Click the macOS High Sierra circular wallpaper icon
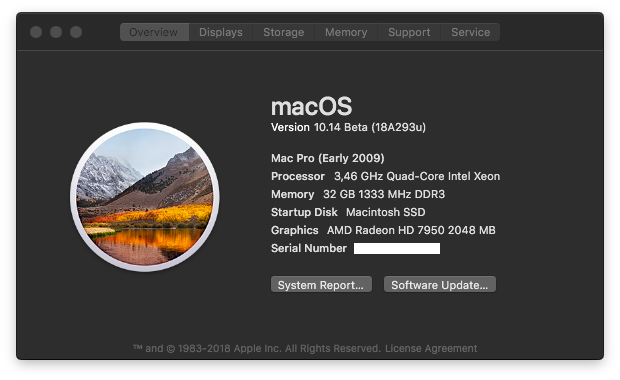Image resolution: width=620 pixels, height=380 pixels. [145, 197]
